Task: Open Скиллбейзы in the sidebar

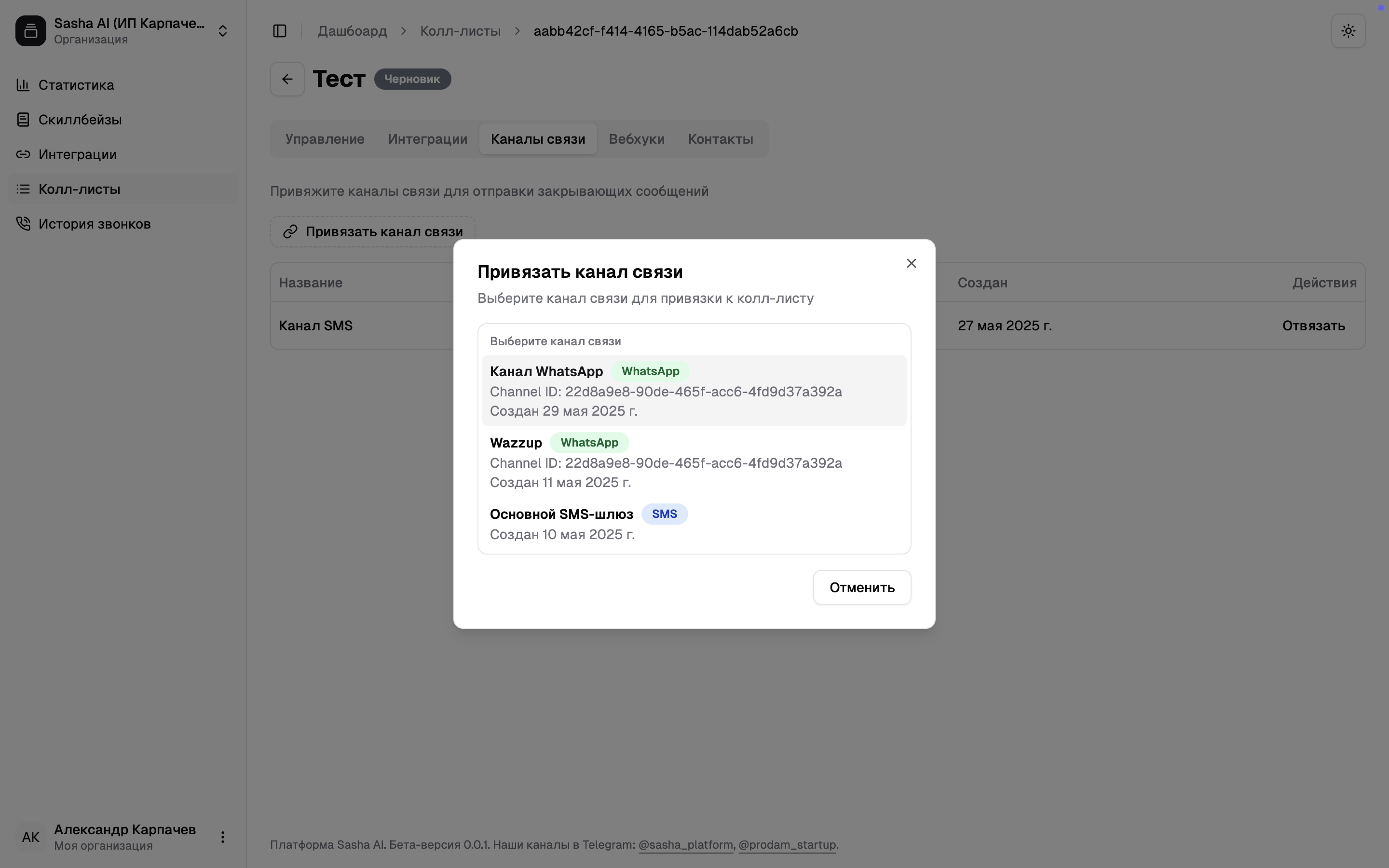Action: click(80, 120)
